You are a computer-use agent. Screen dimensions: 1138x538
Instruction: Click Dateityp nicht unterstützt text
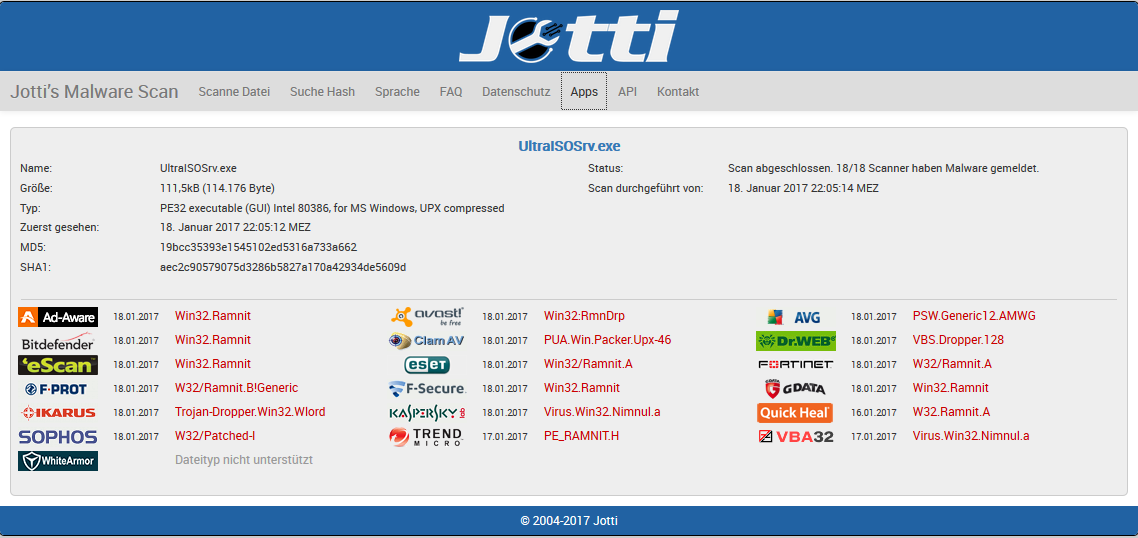tap(244, 460)
